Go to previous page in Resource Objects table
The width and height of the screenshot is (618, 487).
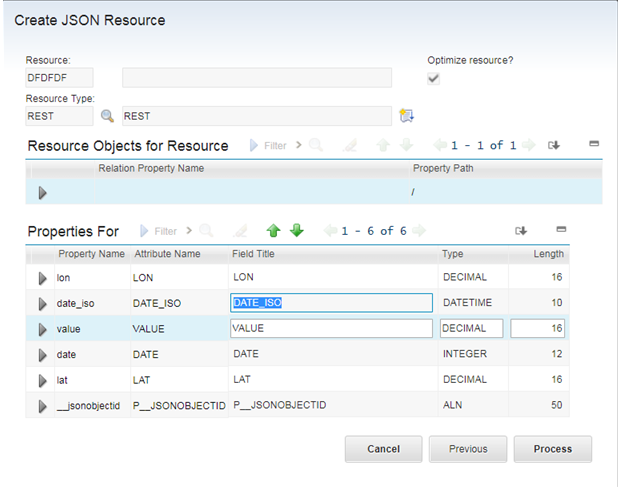tap(440, 145)
